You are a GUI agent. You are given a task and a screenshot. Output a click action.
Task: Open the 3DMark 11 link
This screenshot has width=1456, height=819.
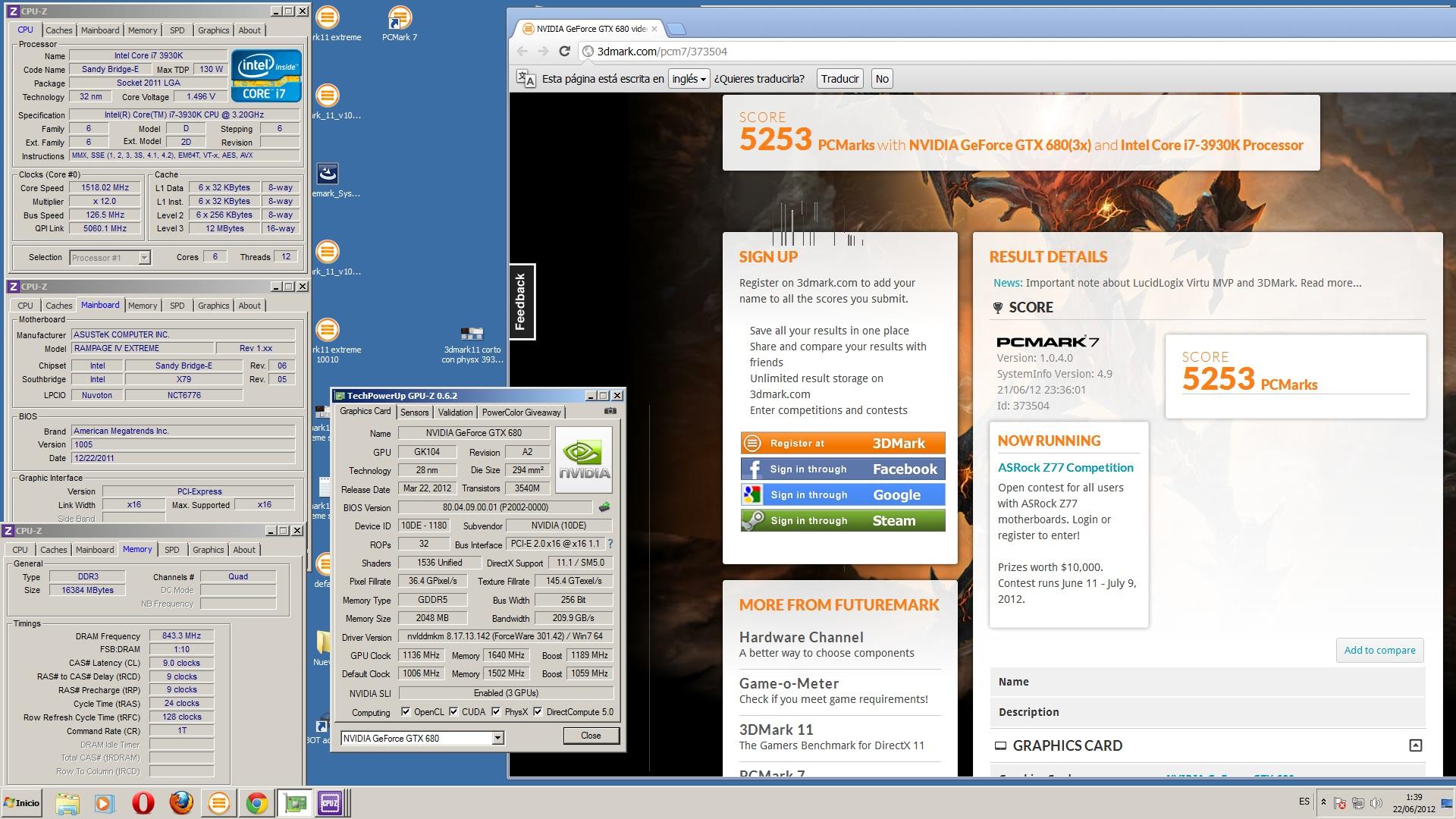(x=776, y=730)
